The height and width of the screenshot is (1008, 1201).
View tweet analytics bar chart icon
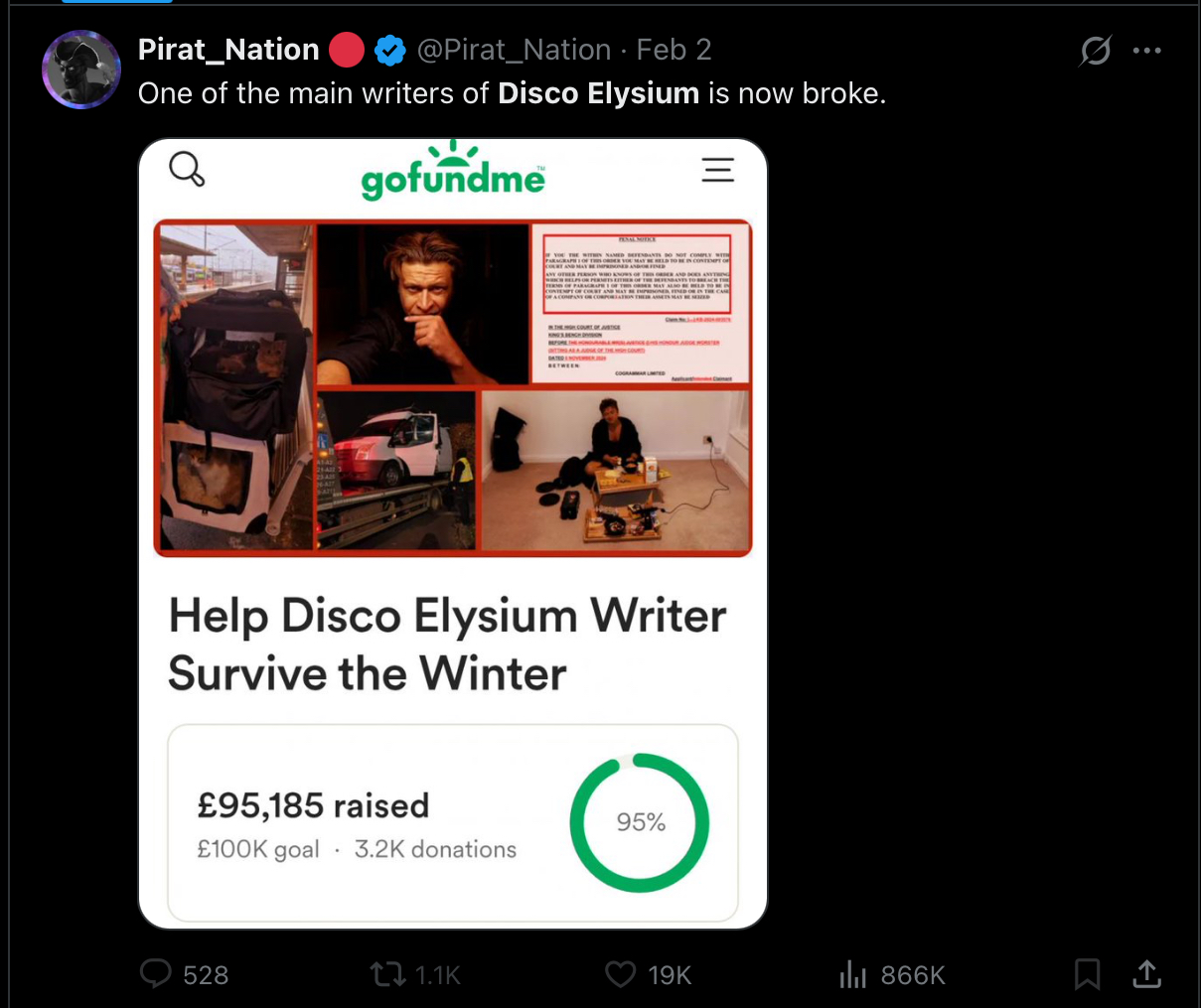(853, 974)
